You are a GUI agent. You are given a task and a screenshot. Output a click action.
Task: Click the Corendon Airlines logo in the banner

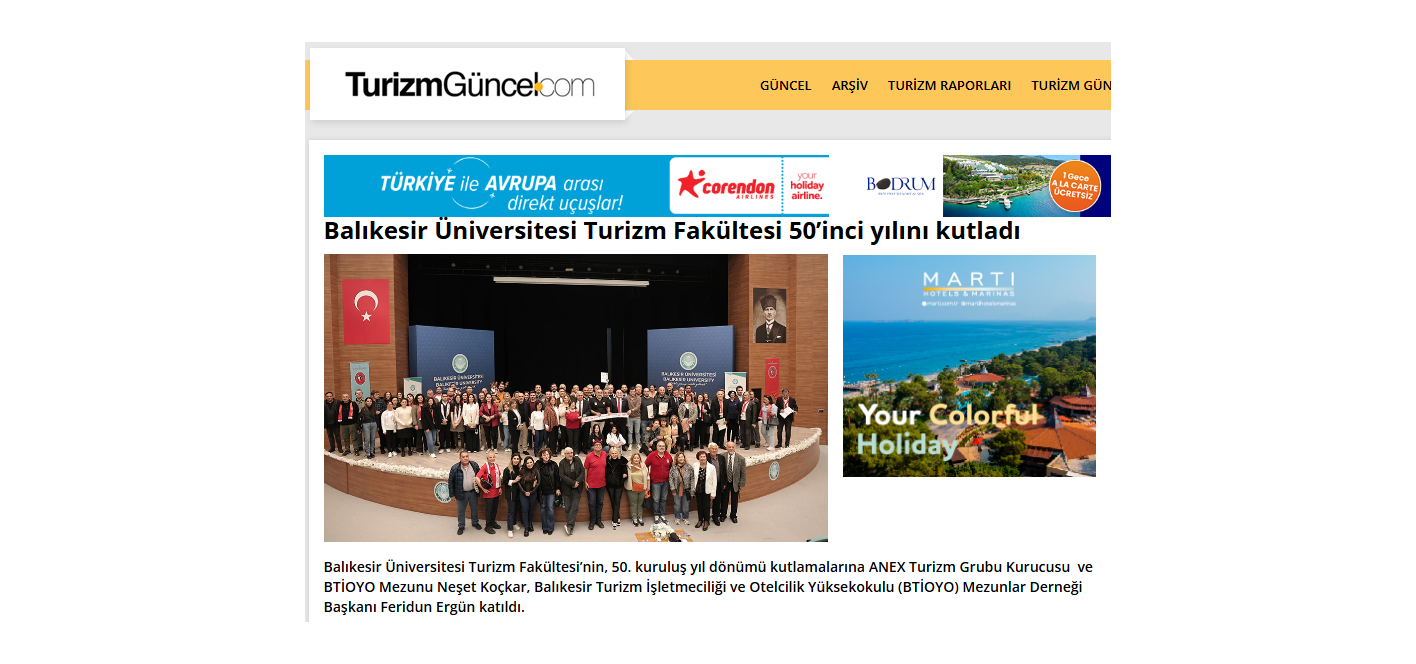tap(726, 186)
